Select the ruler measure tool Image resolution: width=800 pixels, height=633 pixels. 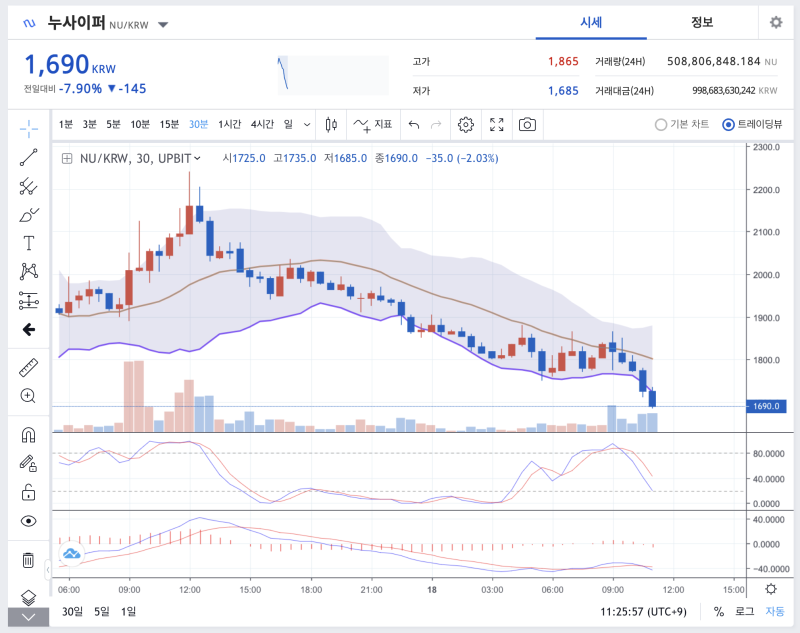[29, 367]
